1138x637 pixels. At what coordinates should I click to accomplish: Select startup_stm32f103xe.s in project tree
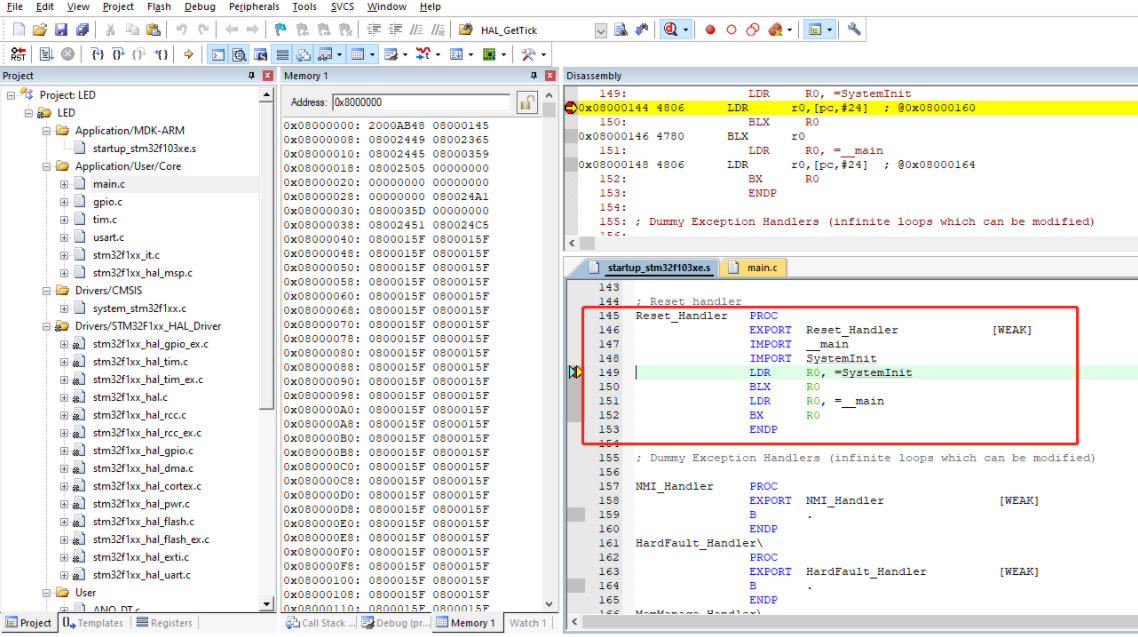pyautogui.click(x=144, y=148)
